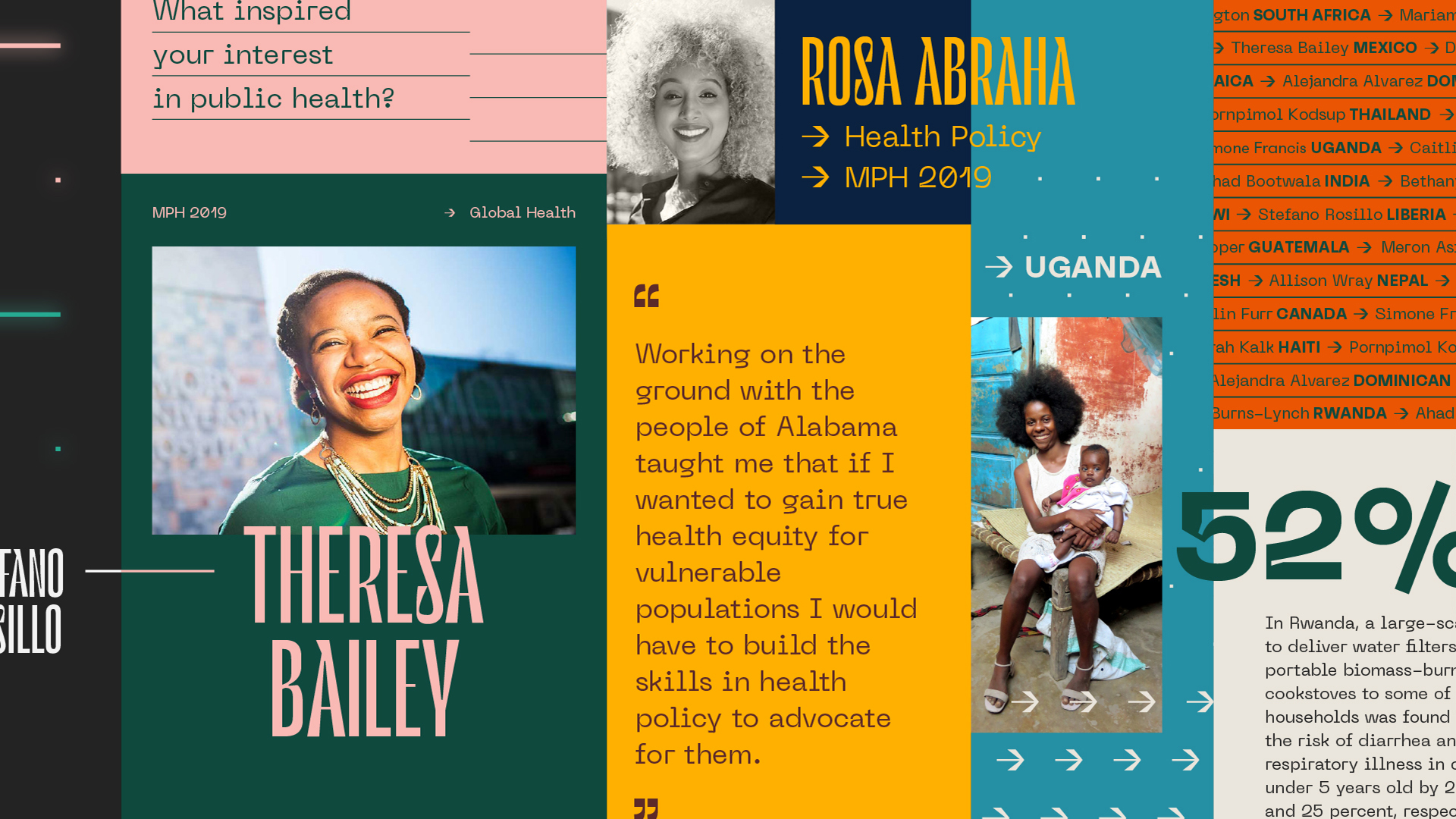Click the 52% statistic figure
This screenshot has height=819, width=1456.
[1316, 538]
